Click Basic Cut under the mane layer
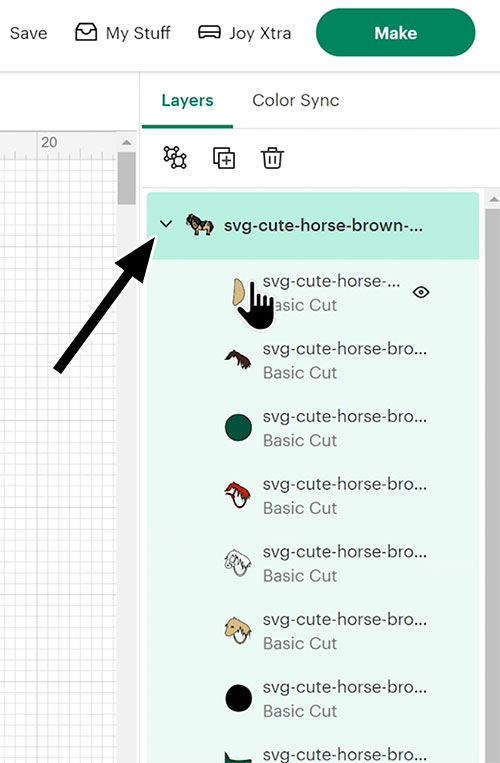 coord(300,373)
